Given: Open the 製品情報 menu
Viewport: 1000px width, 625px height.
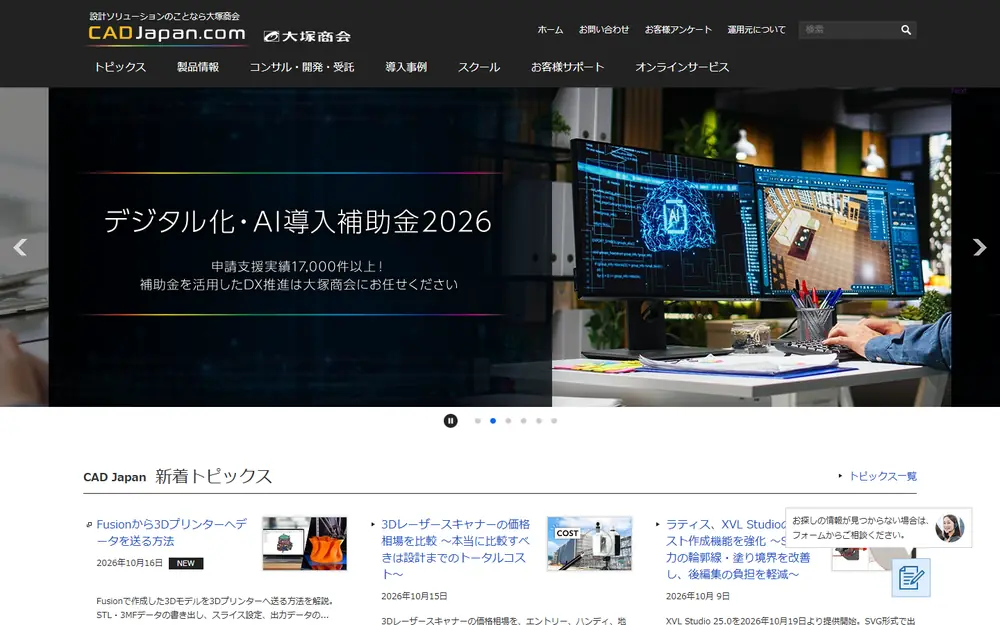Looking at the screenshot, I should pyautogui.click(x=198, y=67).
